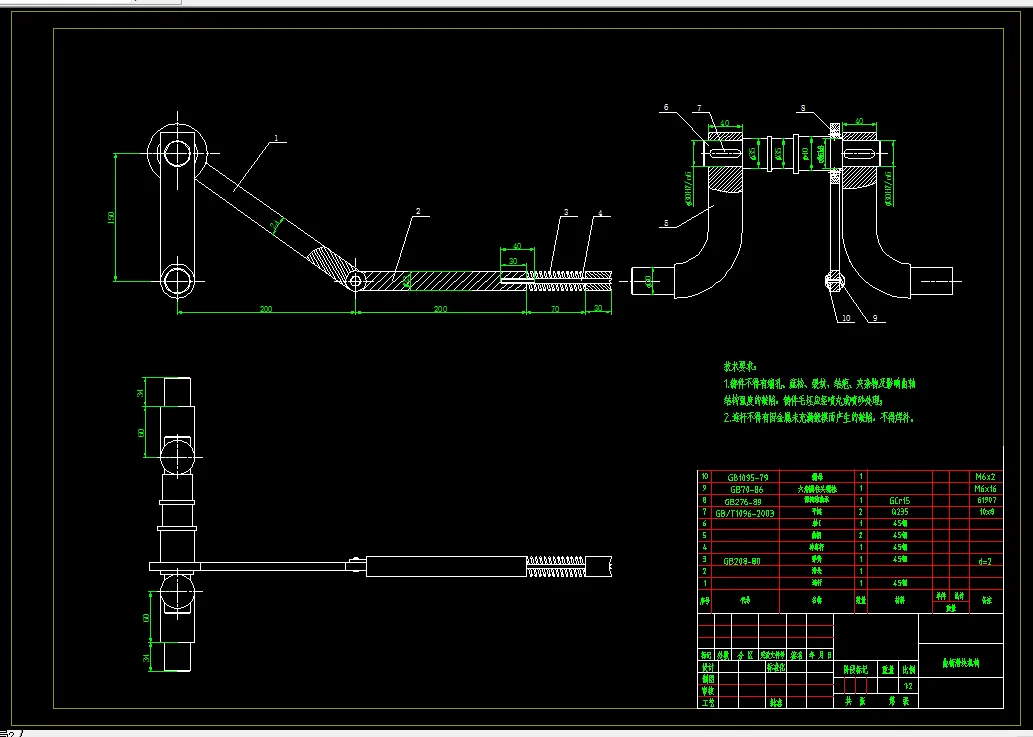The width and height of the screenshot is (1033, 737).
Task: Click balloon number 6 in the crankshaft view
Action: (666, 107)
